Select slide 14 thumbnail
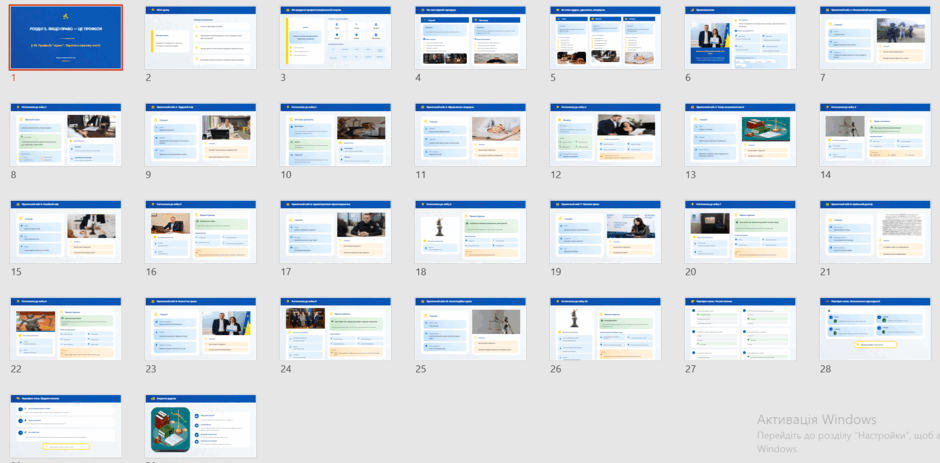 pos(875,135)
